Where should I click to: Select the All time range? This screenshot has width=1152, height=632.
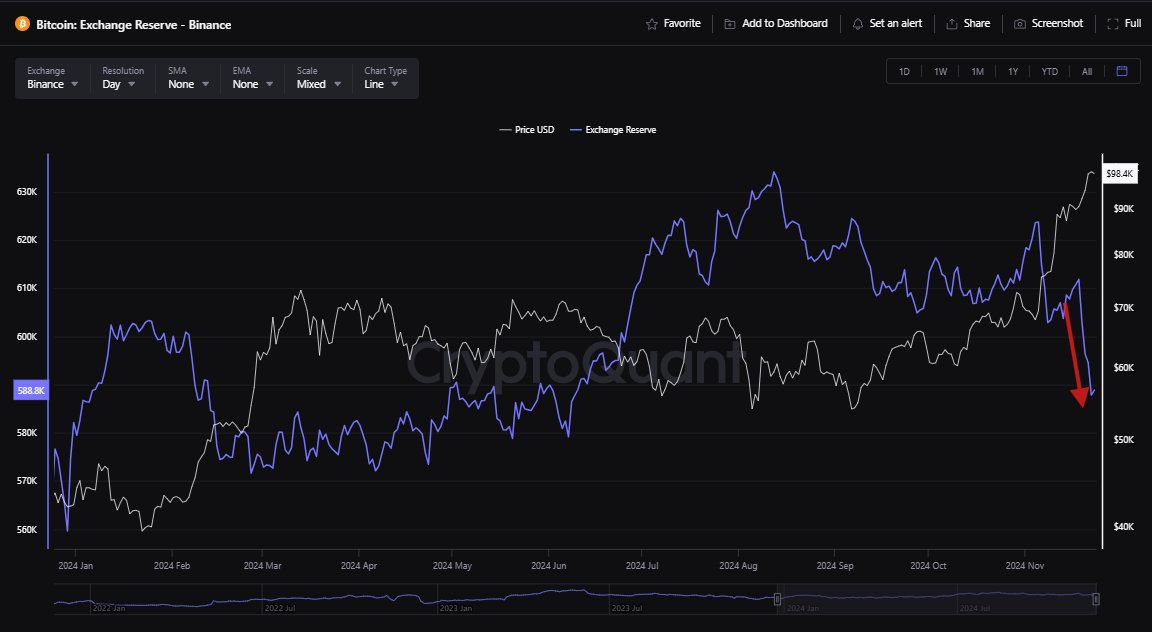click(1087, 72)
